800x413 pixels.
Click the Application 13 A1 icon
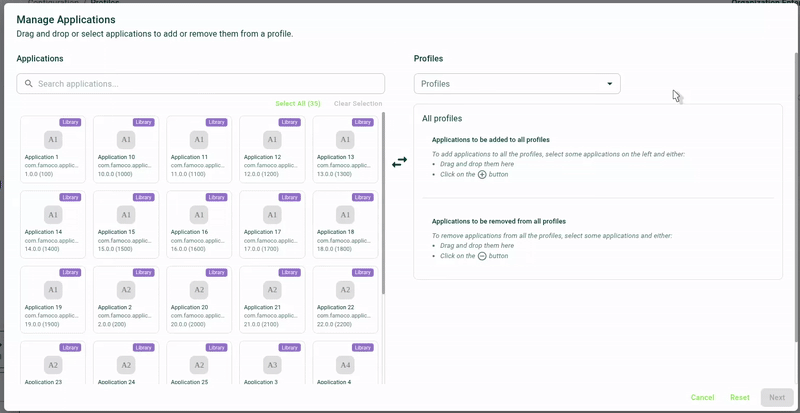coord(345,139)
